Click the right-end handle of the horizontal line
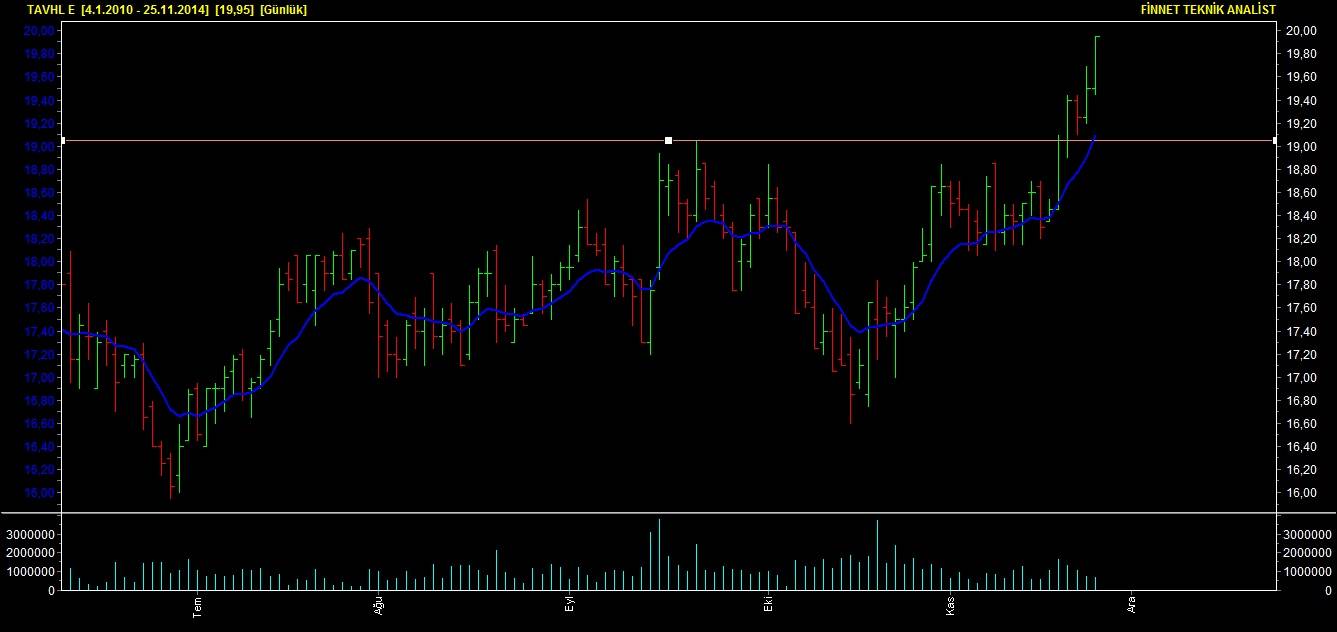 tap(1274, 141)
